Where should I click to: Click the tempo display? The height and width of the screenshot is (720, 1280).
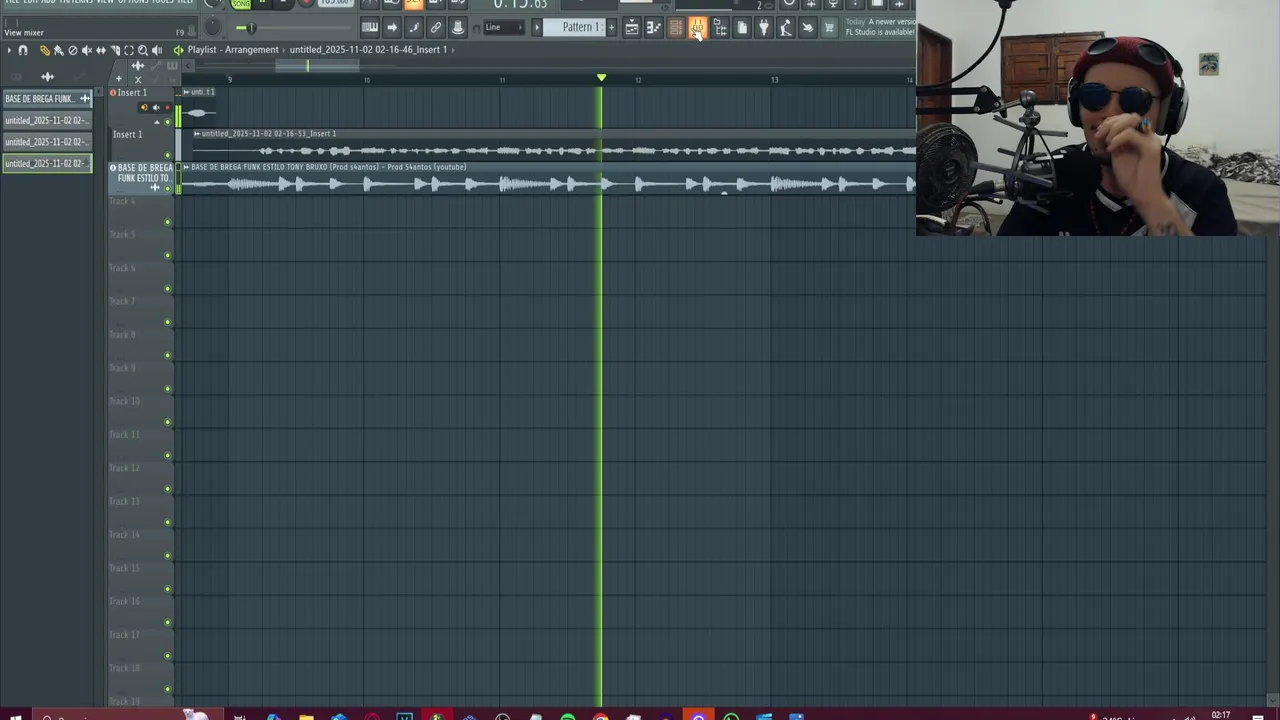[x=335, y=3]
